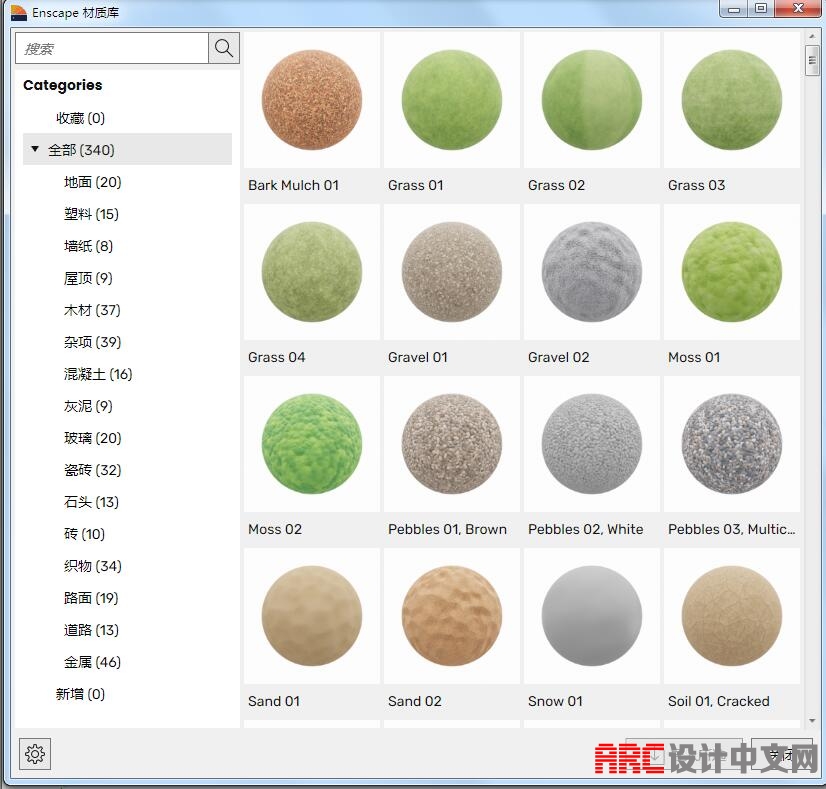Select the 新增 (0) category
This screenshot has height=789, width=826.
point(81,694)
